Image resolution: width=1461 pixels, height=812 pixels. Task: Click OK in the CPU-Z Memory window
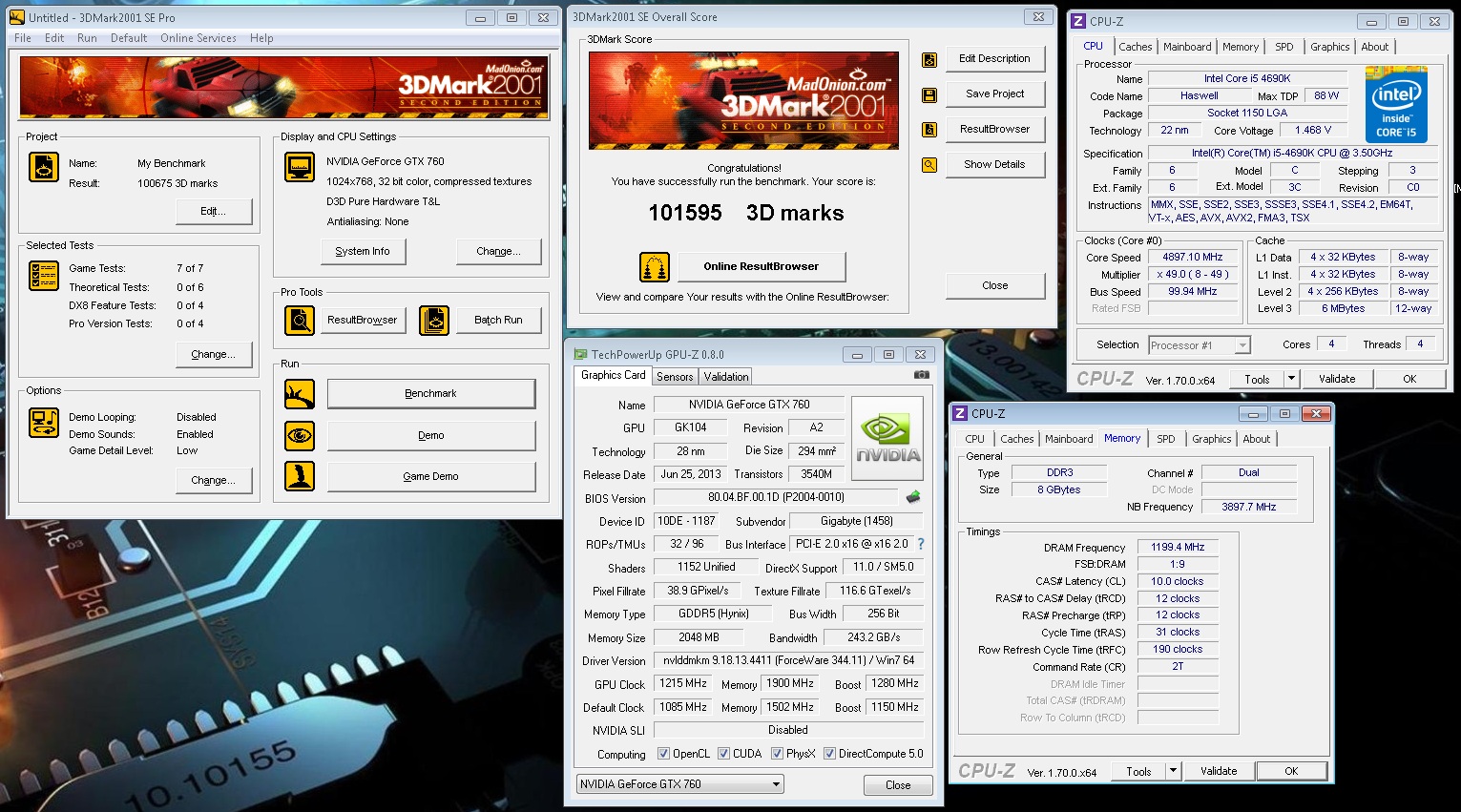[x=1291, y=771]
